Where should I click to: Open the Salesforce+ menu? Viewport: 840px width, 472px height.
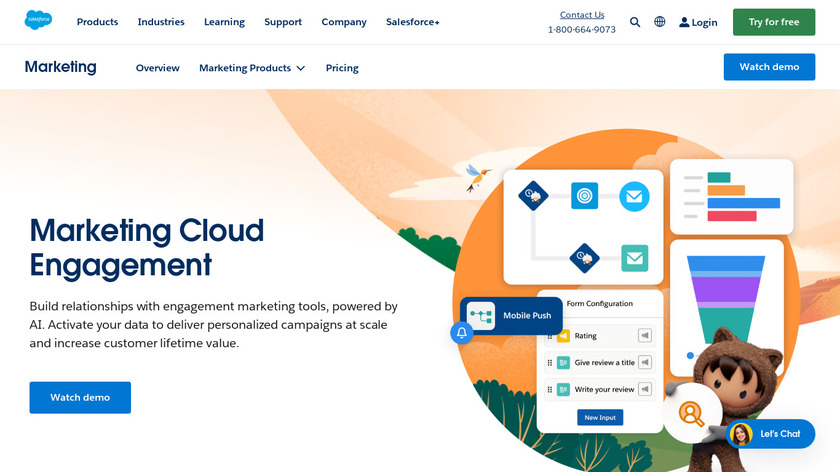click(412, 22)
